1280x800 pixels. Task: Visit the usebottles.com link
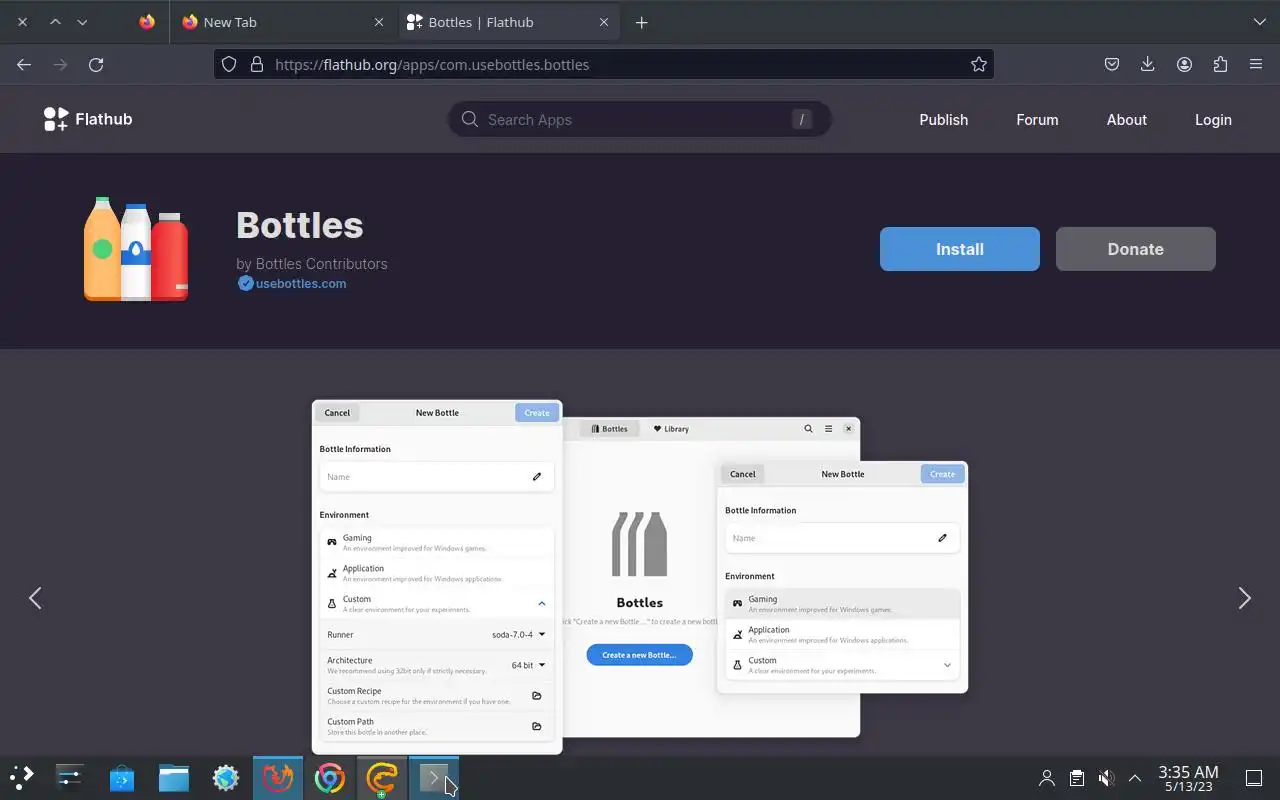click(301, 283)
